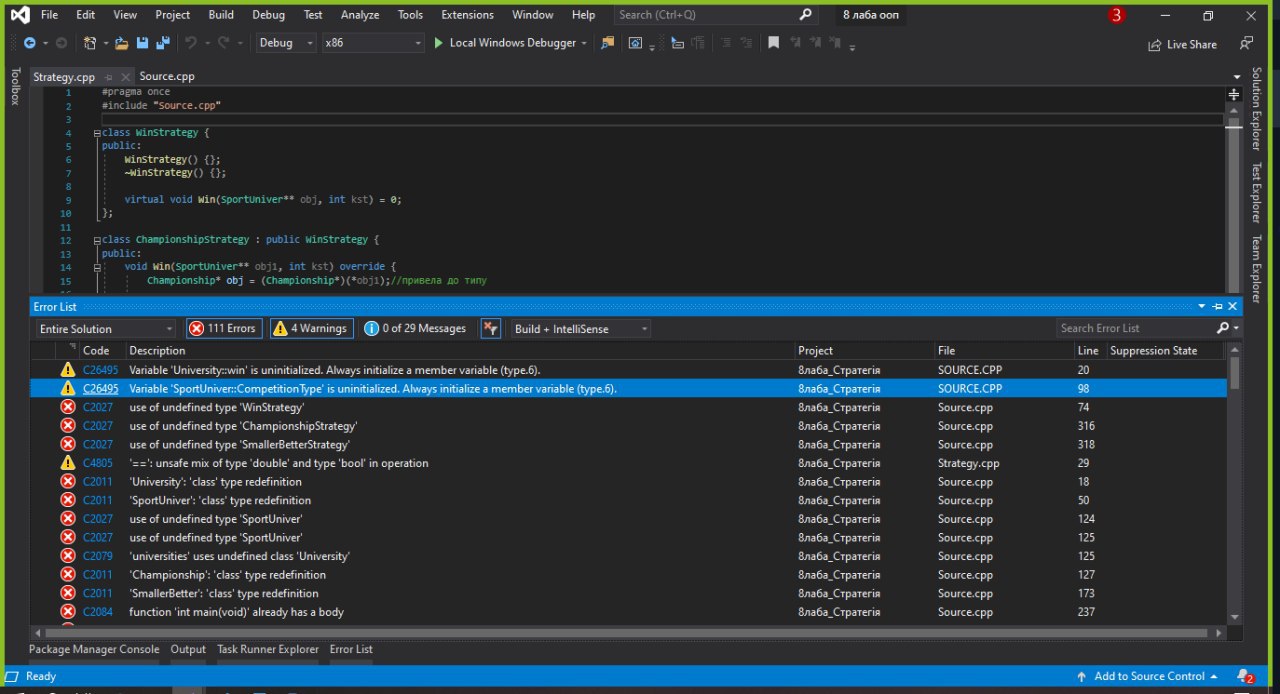The width and height of the screenshot is (1280, 694).
Task: Toggle the 0 of 29 Messages filter
Action: [x=416, y=328]
